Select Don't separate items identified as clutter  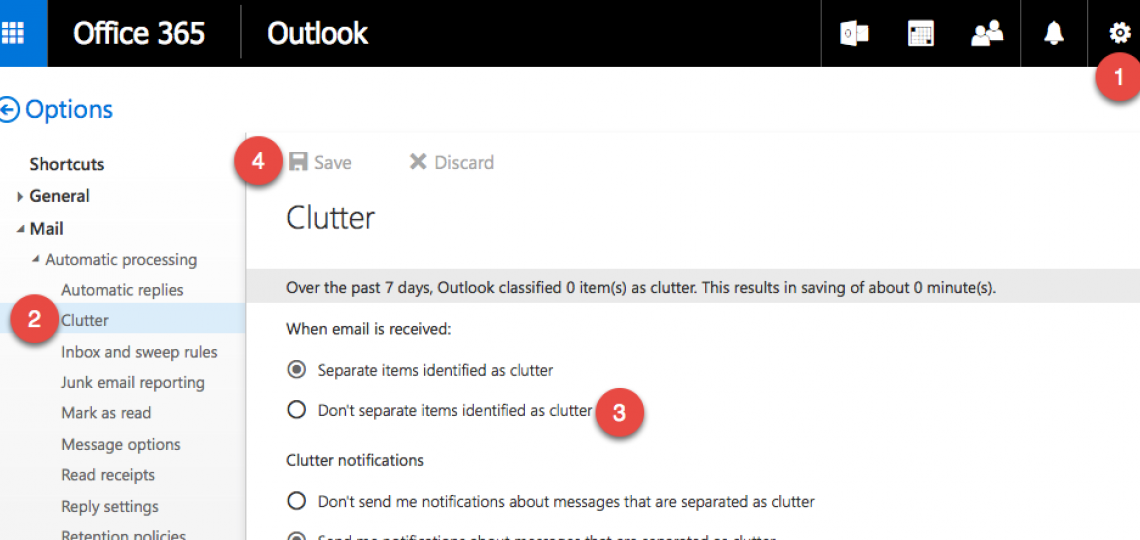coord(296,411)
